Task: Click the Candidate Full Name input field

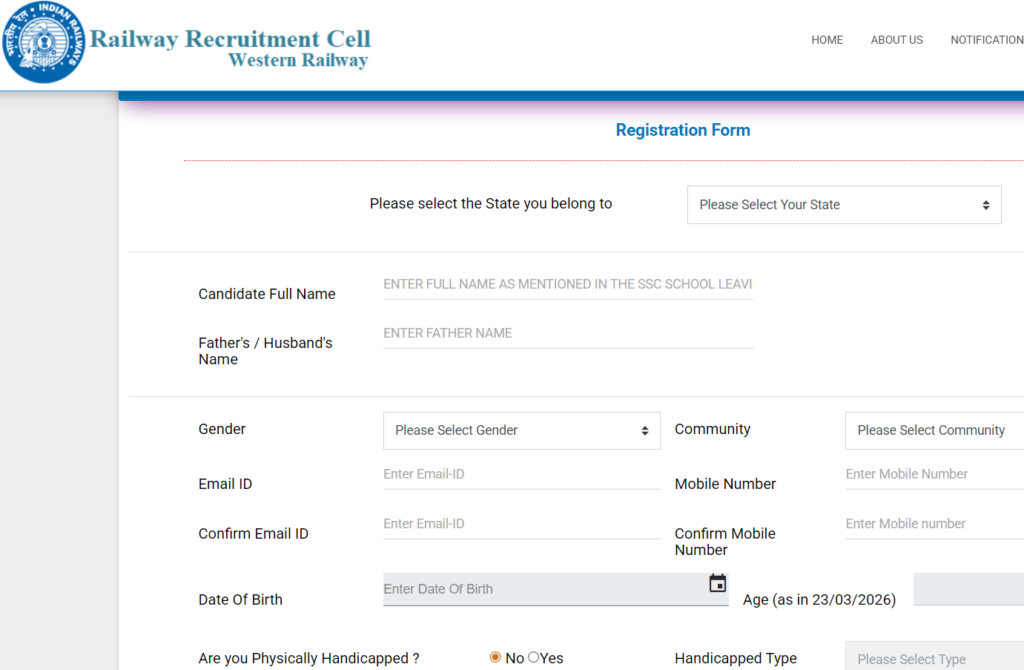Action: tap(567, 284)
